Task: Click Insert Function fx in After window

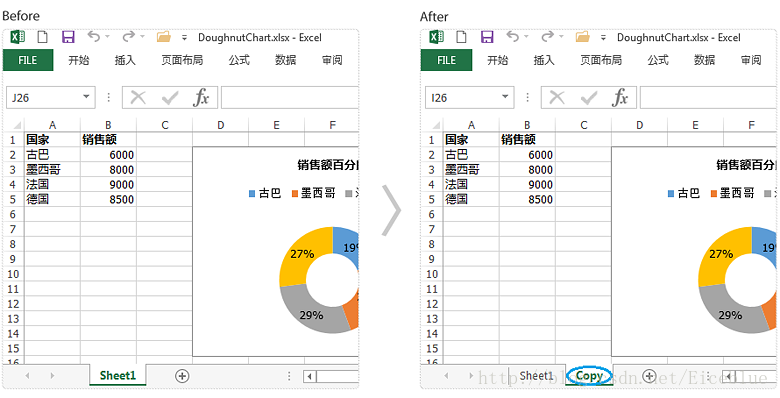Action: tap(620, 98)
